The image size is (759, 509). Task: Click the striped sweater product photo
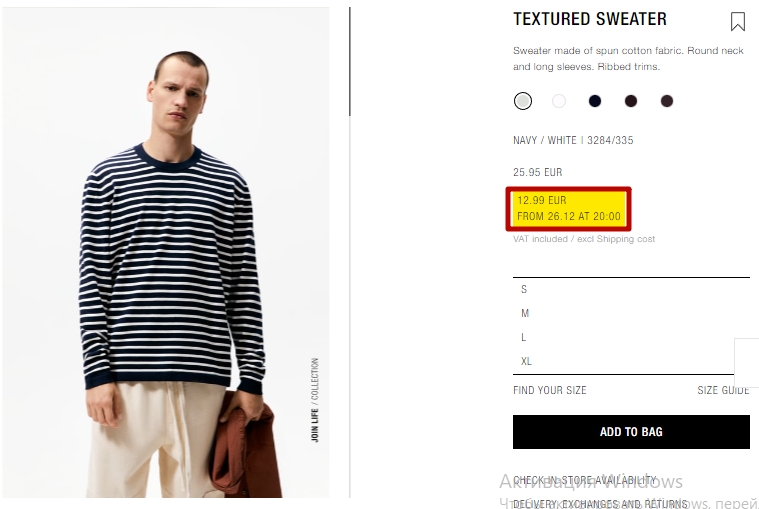(166, 253)
